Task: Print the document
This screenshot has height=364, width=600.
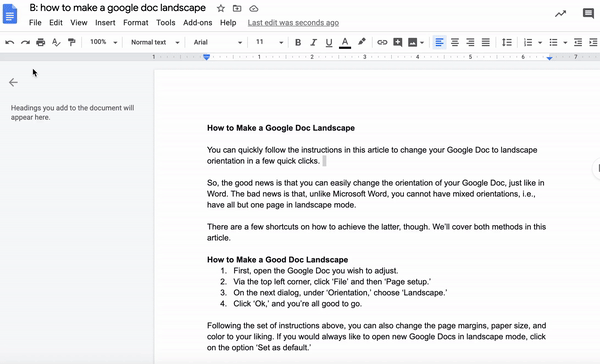Action: pos(41,42)
